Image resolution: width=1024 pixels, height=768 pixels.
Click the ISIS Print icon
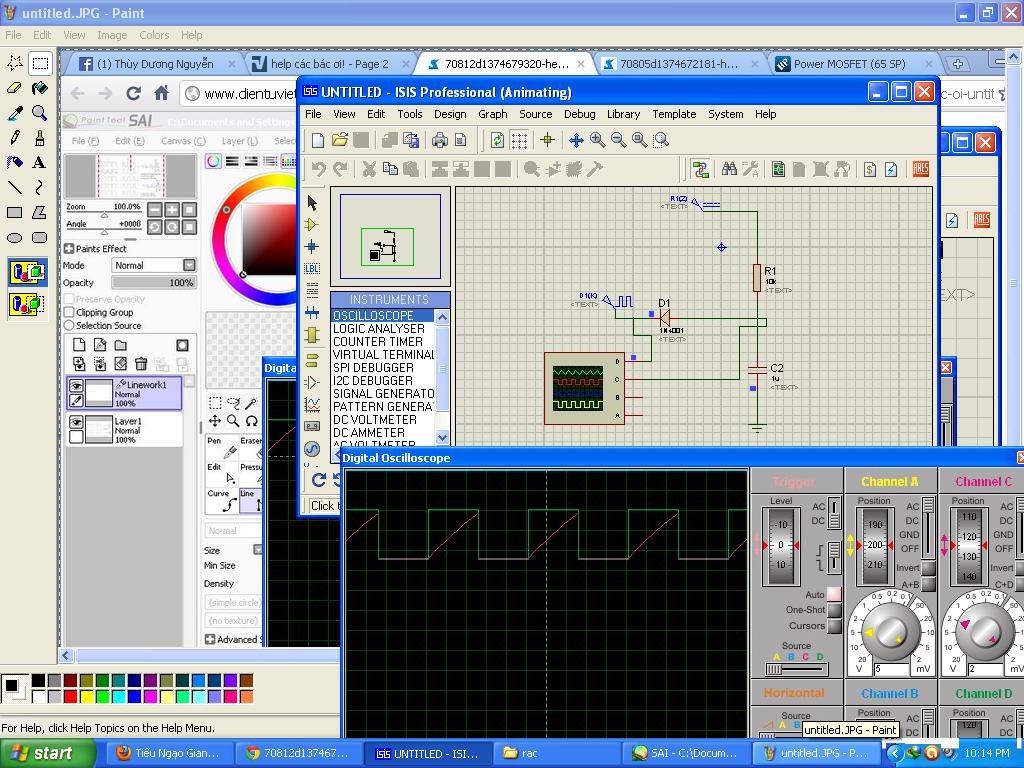click(x=440, y=139)
